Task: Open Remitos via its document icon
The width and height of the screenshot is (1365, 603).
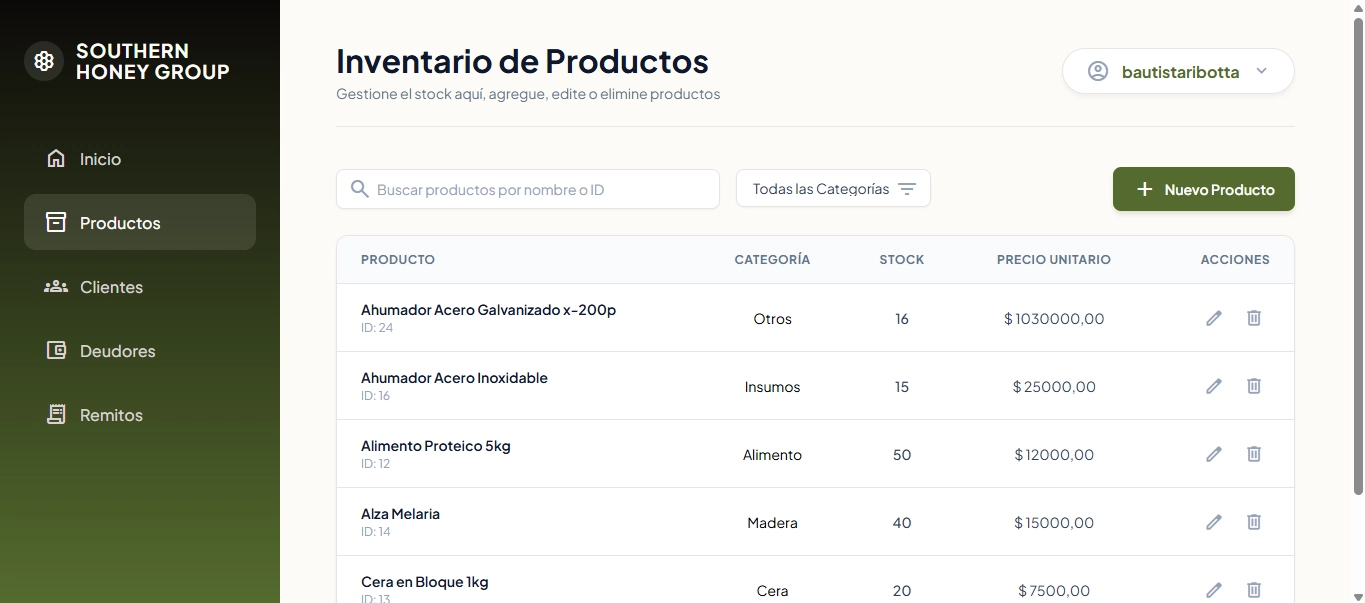Action: 54,414
